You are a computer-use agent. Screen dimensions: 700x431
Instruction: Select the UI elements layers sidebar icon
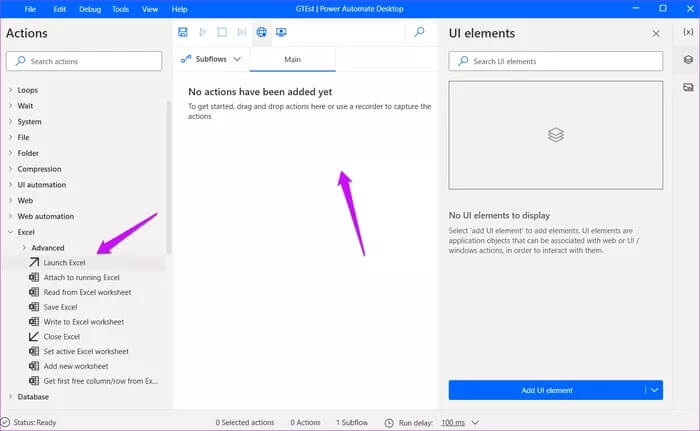(x=688, y=59)
